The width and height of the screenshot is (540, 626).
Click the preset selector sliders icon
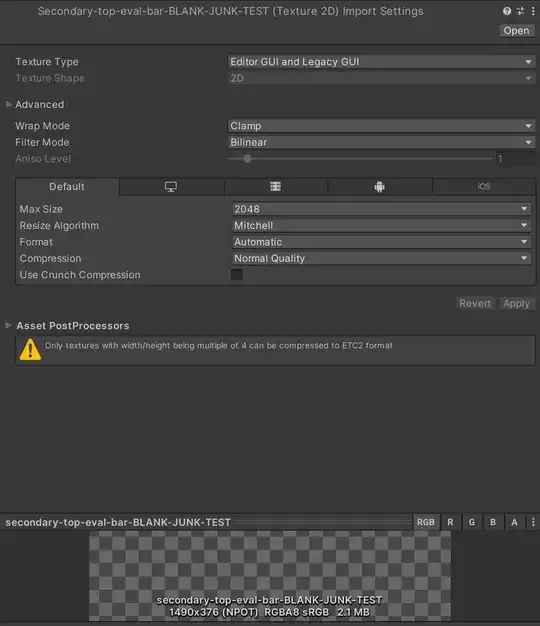tap(520, 11)
